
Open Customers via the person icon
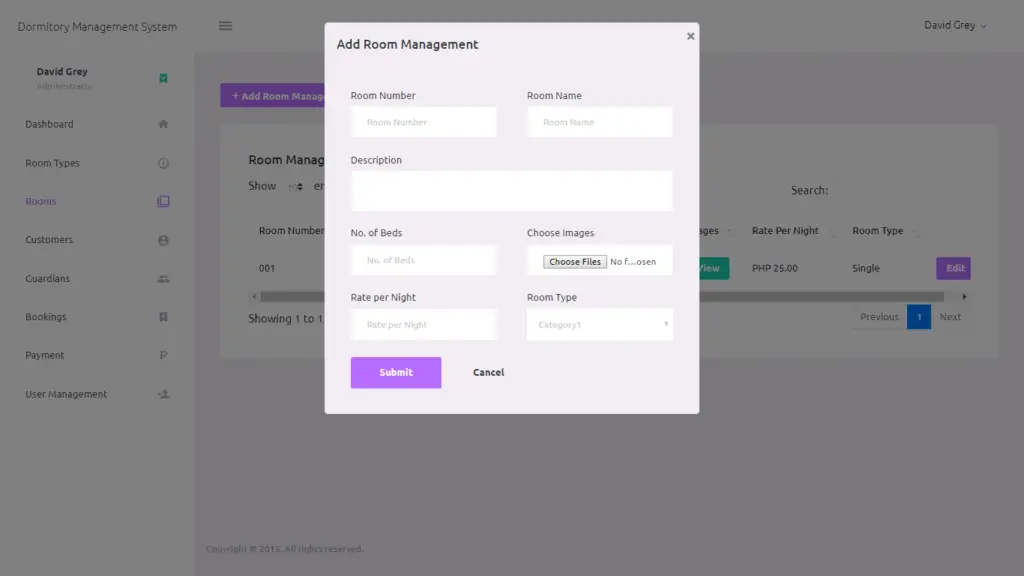coord(163,239)
